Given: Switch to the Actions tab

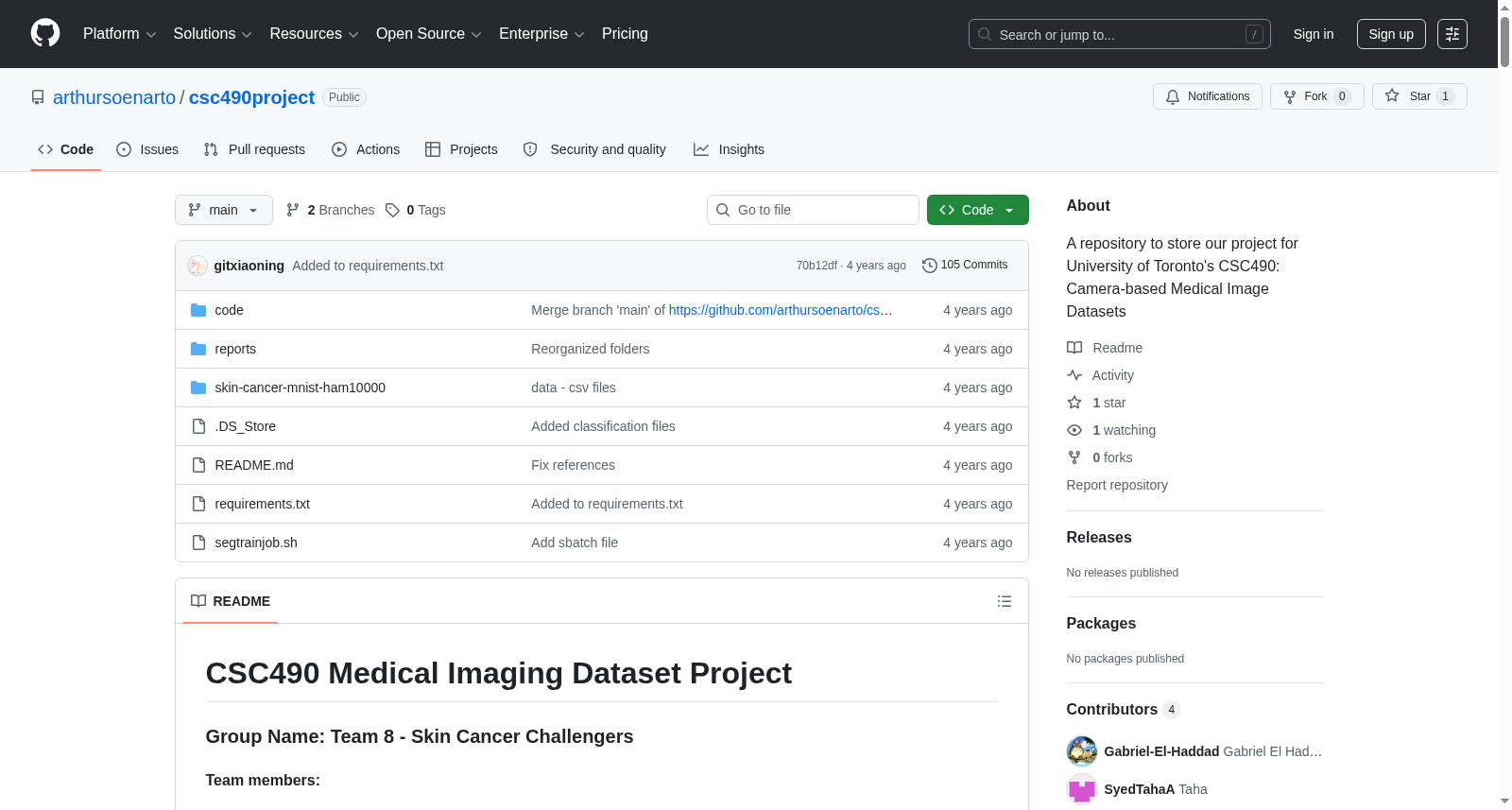Looking at the screenshot, I should [x=366, y=149].
